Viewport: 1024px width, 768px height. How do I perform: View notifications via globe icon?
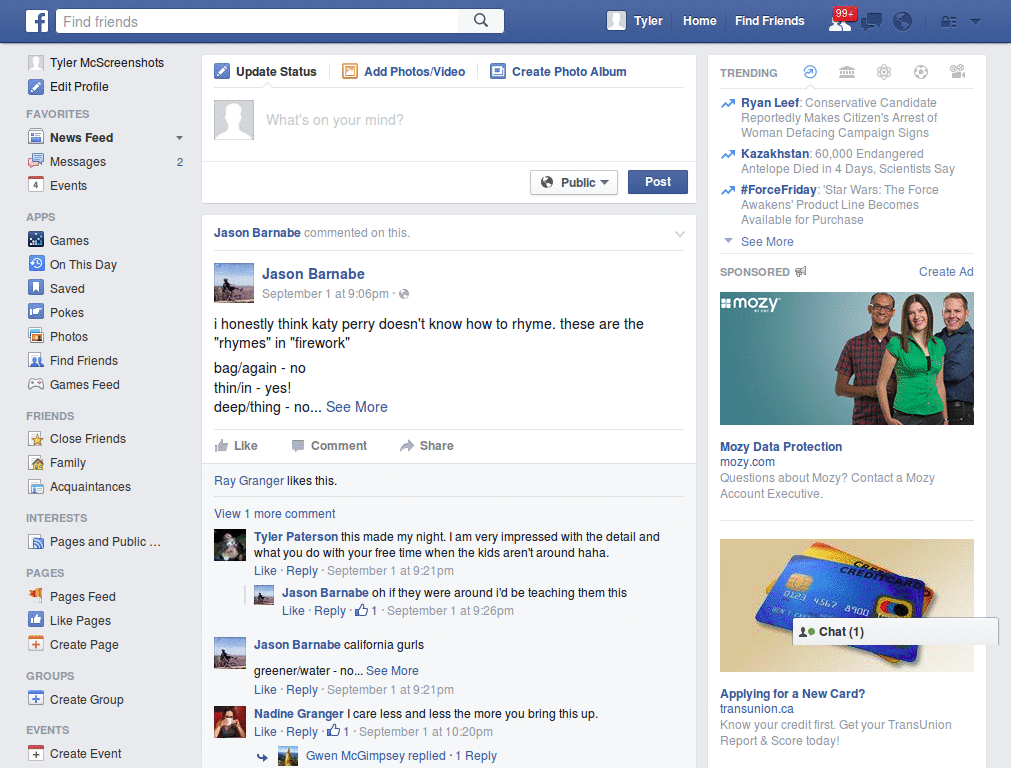coord(904,22)
